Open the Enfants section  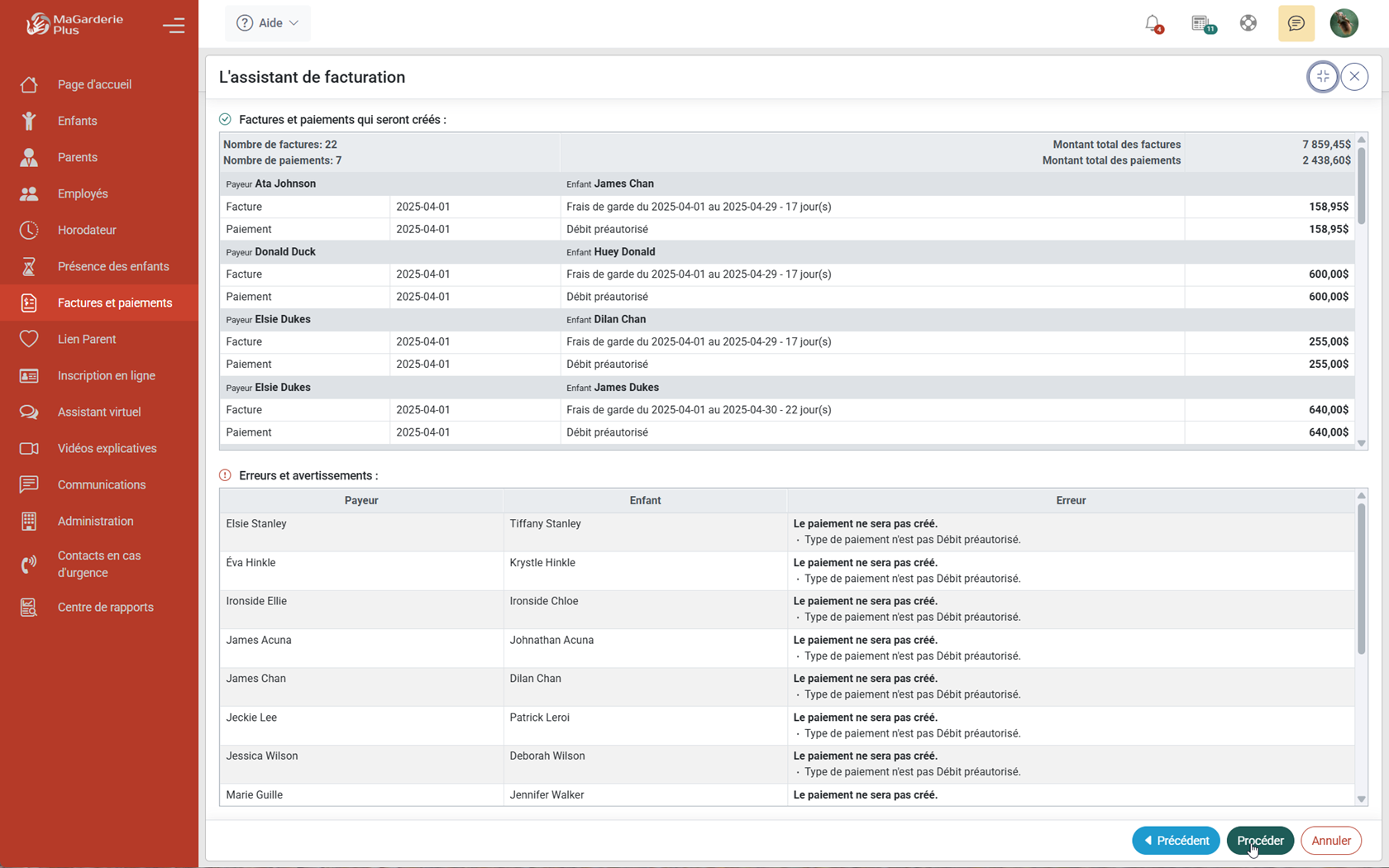pyautogui.click(x=77, y=121)
